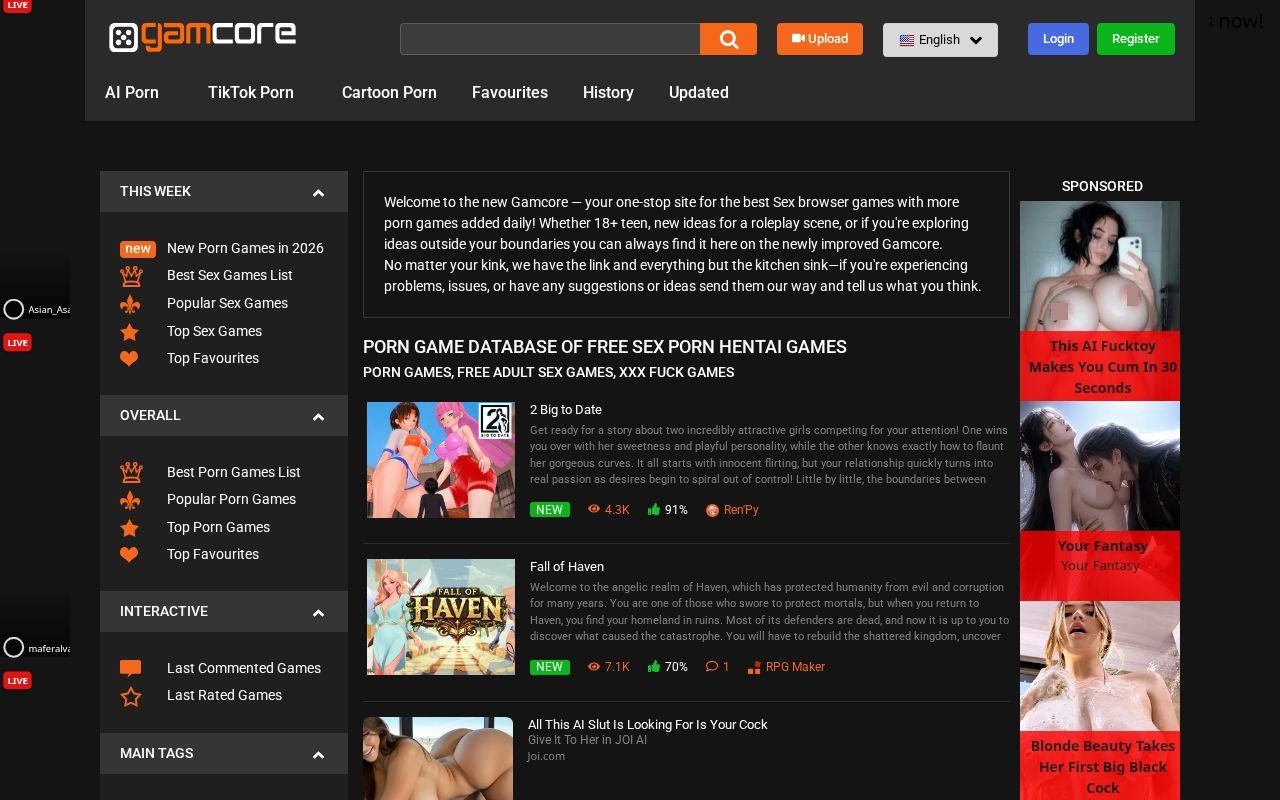
Task: Open the Cartoon Porn menu item
Action: coord(389,92)
